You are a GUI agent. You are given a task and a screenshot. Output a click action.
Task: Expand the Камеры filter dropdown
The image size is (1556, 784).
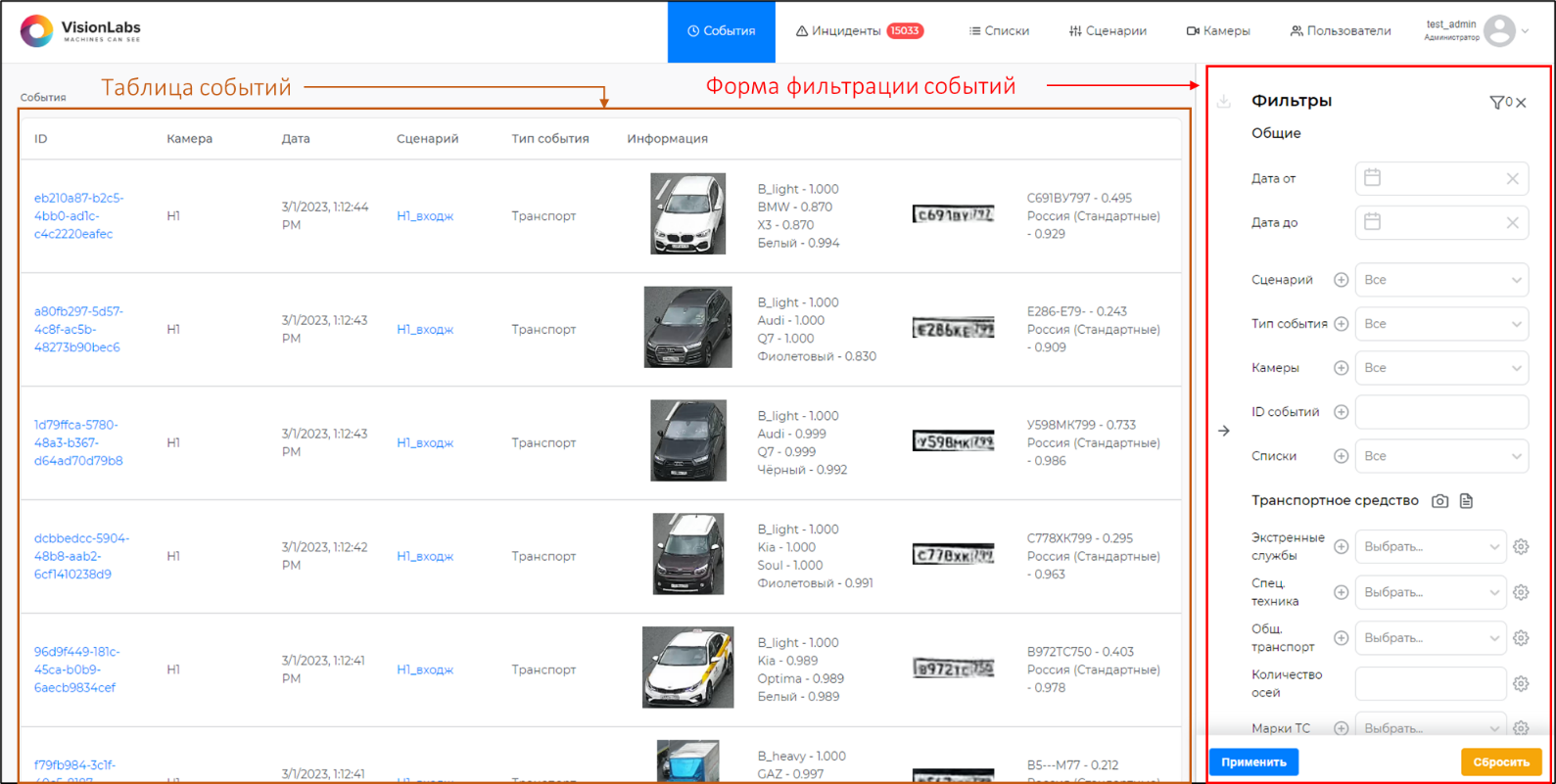[x=1441, y=368]
